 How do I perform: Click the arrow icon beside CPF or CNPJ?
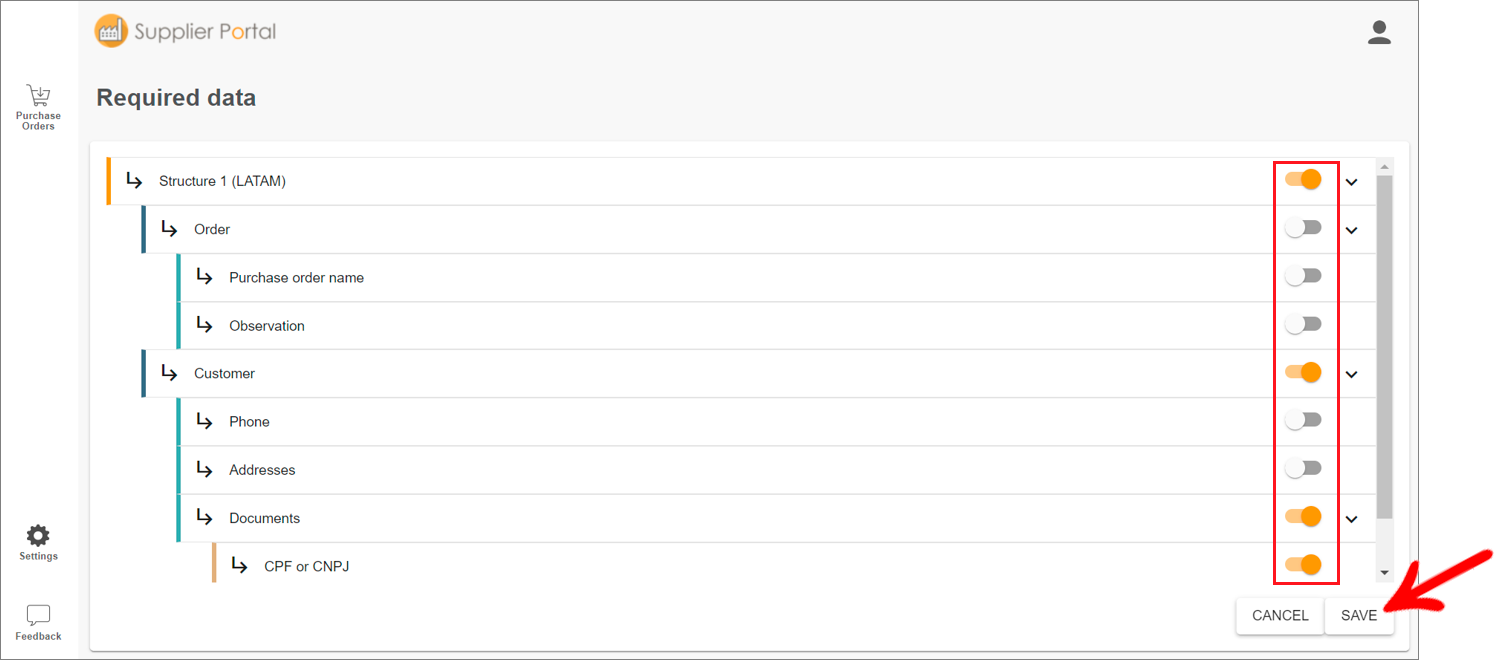click(239, 566)
